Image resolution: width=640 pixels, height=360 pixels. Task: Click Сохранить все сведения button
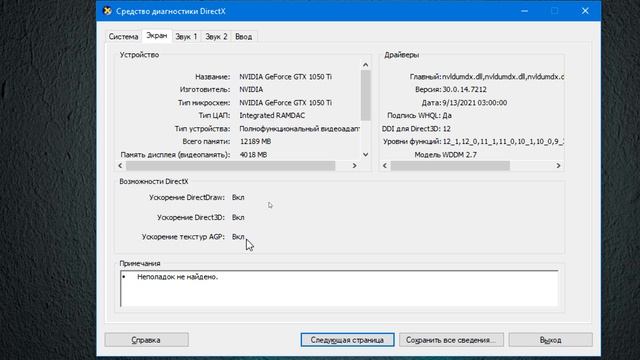pyautogui.click(x=451, y=340)
